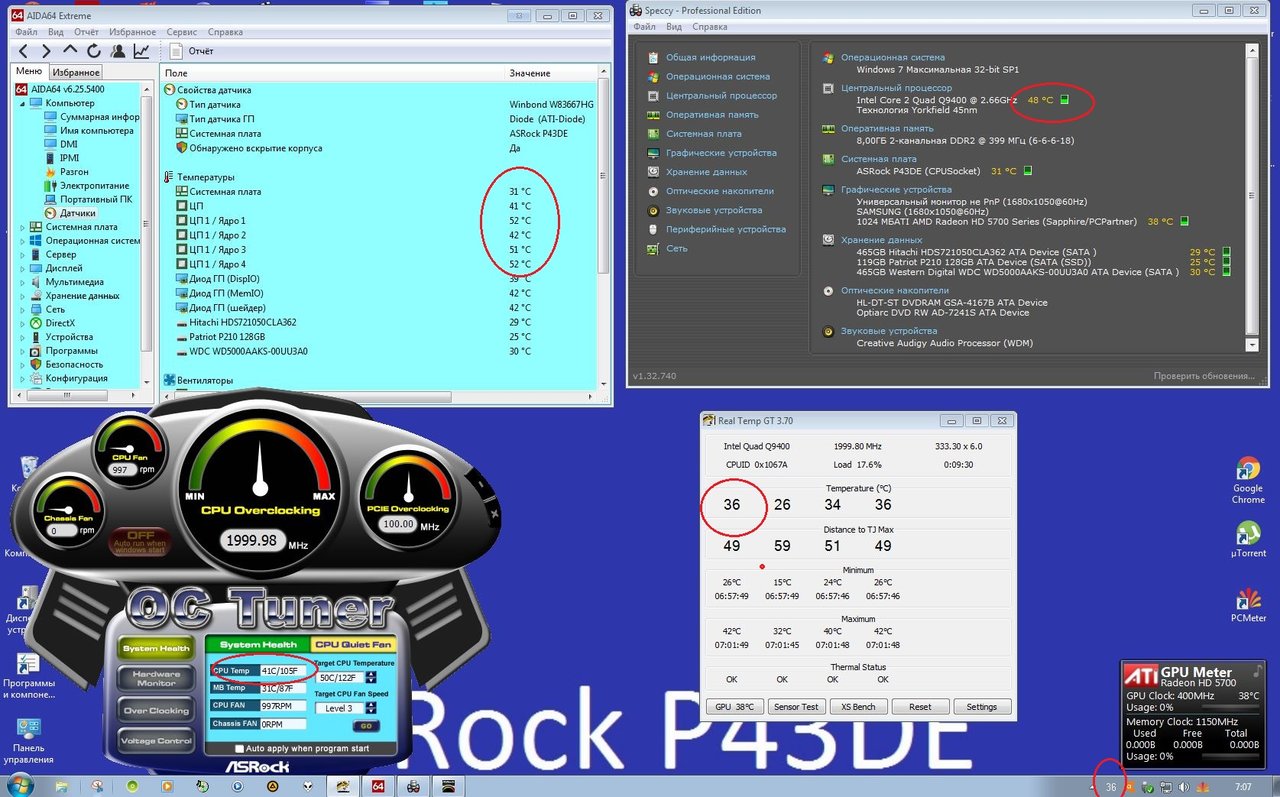Image resolution: width=1280 pixels, height=797 pixels.
Task: Expand the Дисплей tree node
Action: coord(23,268)
